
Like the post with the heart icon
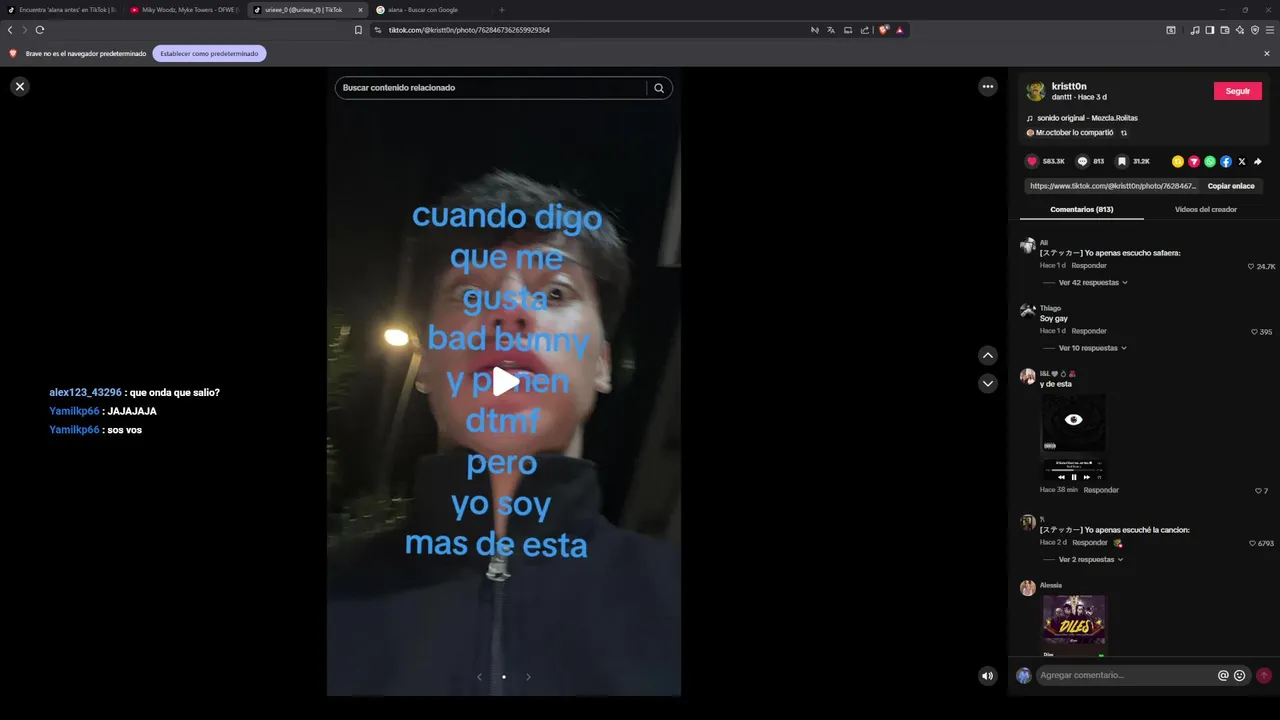(x=1032, y=161)
